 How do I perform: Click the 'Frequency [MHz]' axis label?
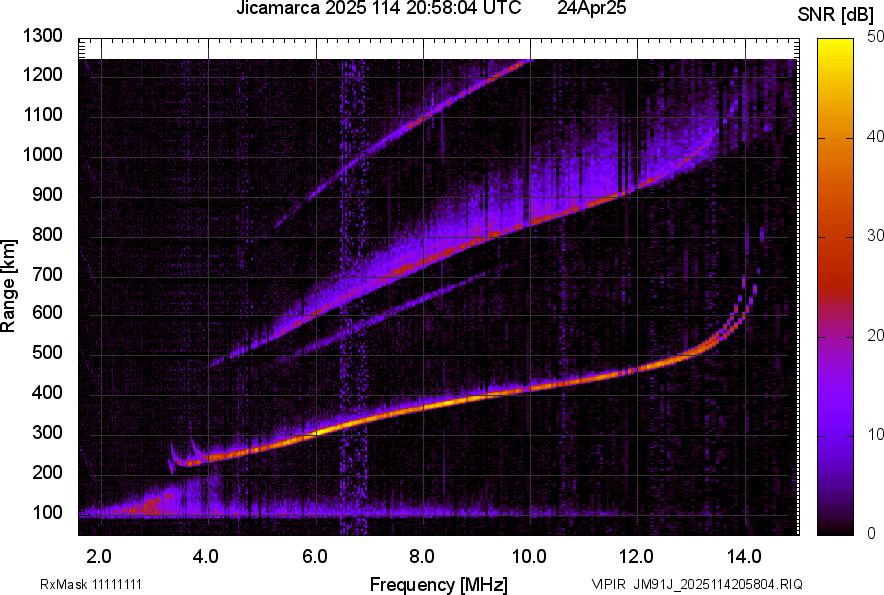[439, 584]
